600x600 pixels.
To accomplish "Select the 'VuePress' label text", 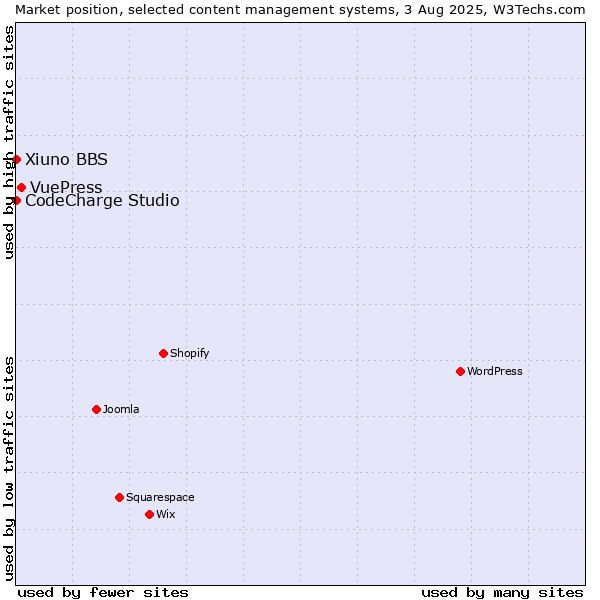I will point(66,188).
